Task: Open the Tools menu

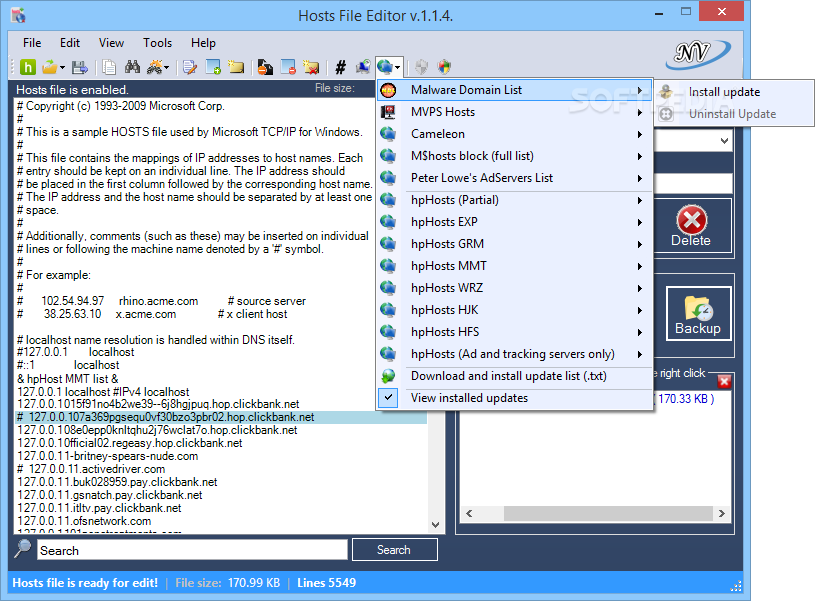Action: [x=157, y=43]
